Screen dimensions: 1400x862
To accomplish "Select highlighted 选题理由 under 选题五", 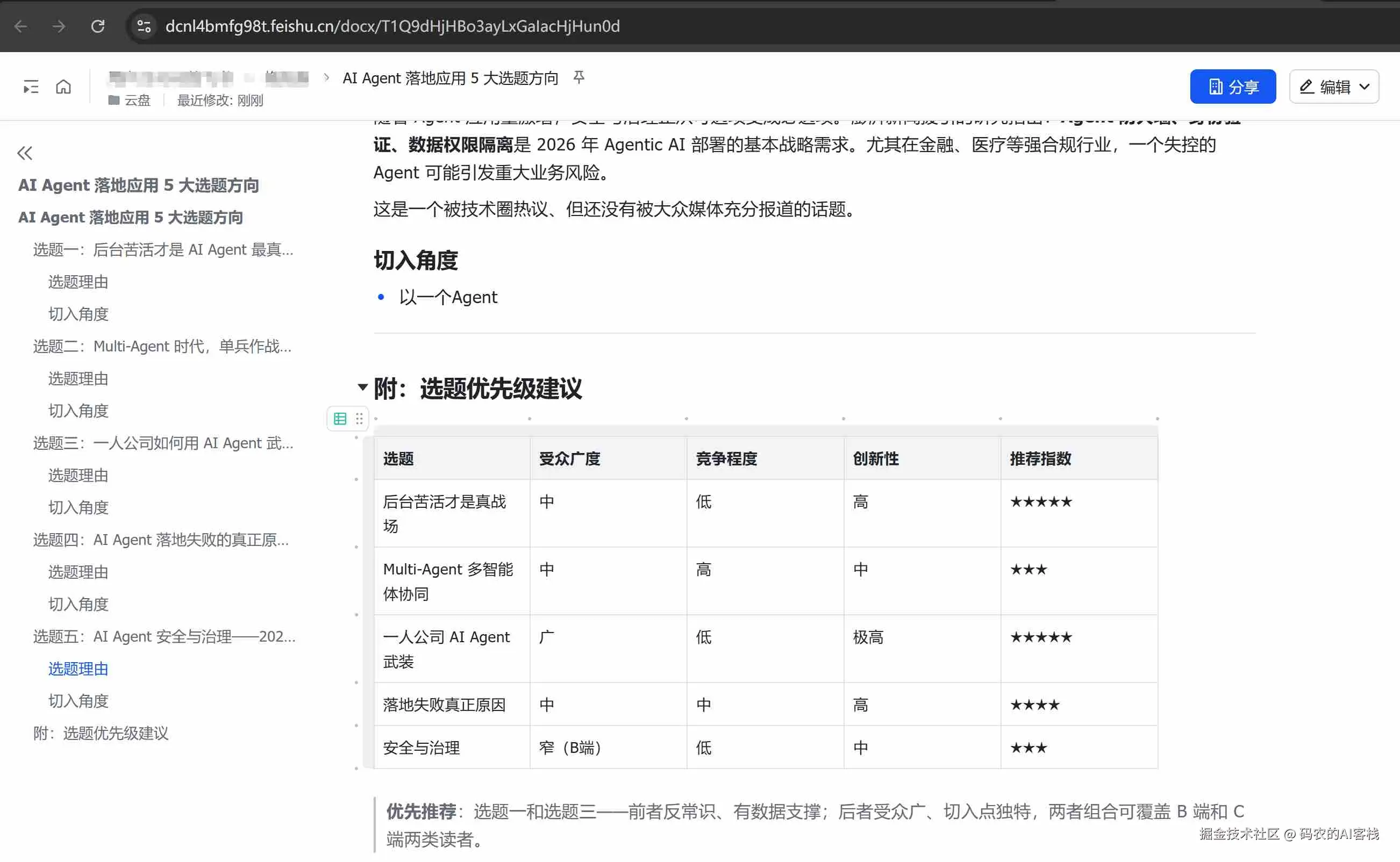I will [x=78, y=669].
